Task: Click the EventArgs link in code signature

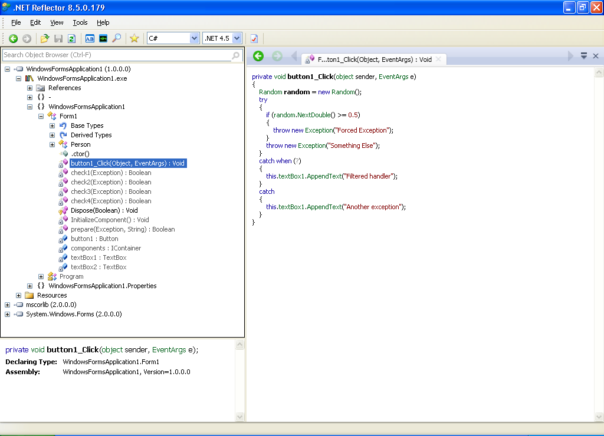Action: 393,77
